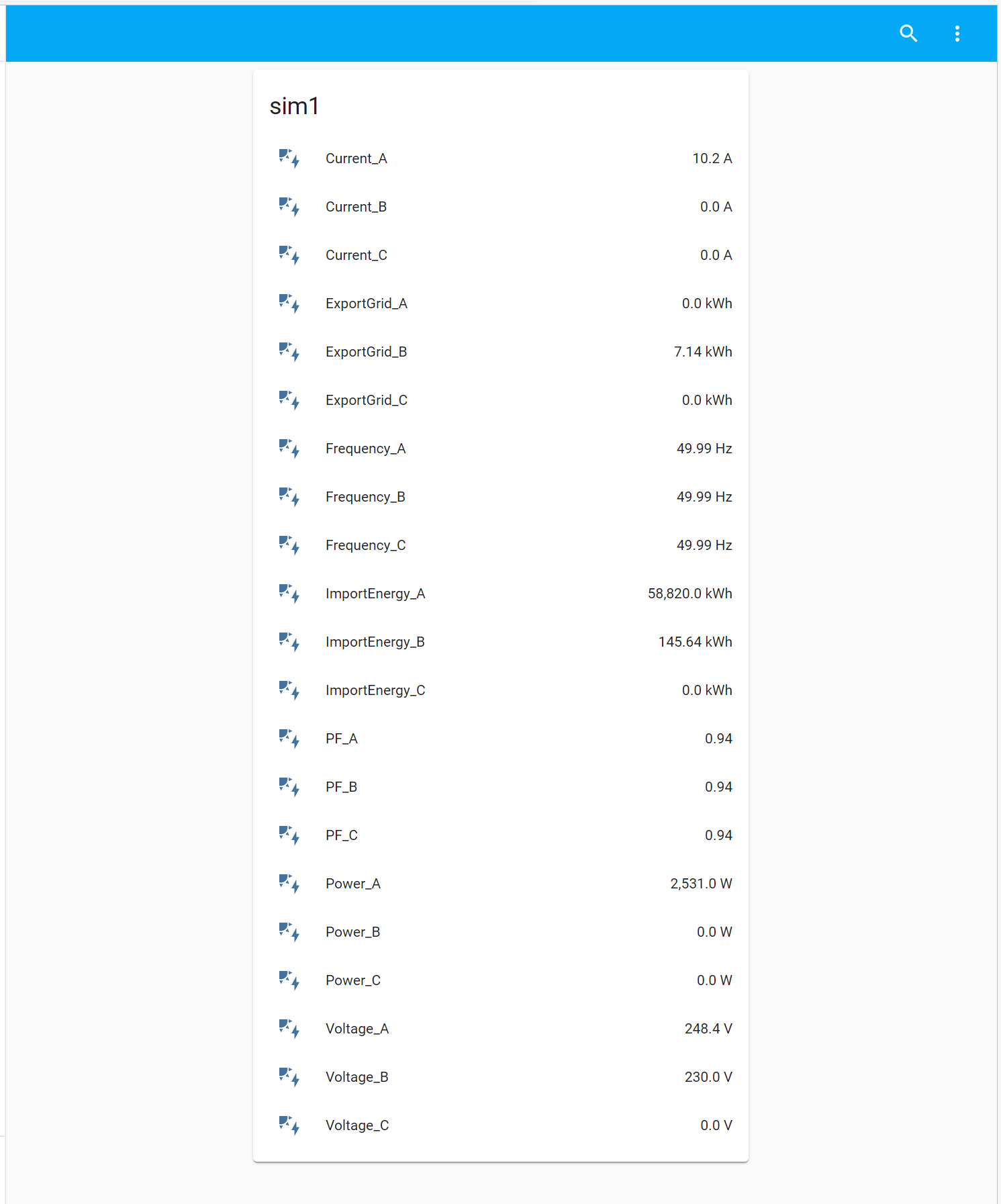
Task: Click the sim1 card title
Action: click(294, 106)
